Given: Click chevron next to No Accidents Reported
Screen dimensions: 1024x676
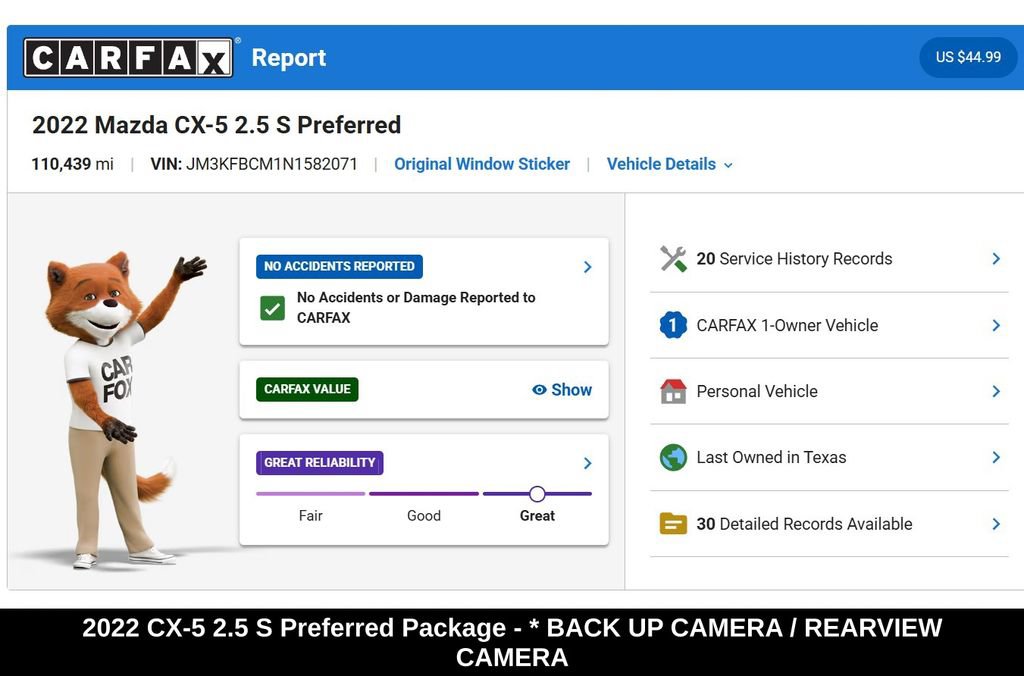Looking at the screenshot, I should [587, 266].
